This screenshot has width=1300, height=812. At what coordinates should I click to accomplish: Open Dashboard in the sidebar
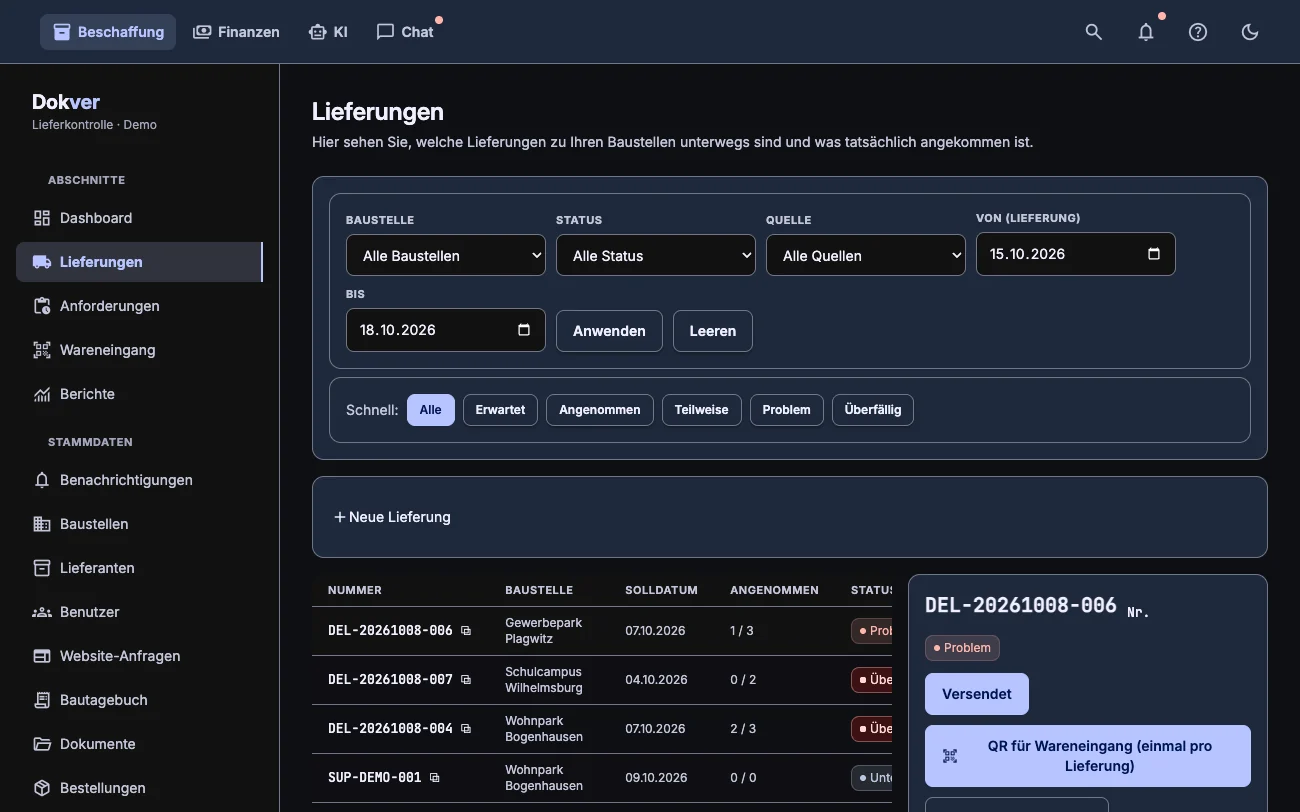(139, 218)
